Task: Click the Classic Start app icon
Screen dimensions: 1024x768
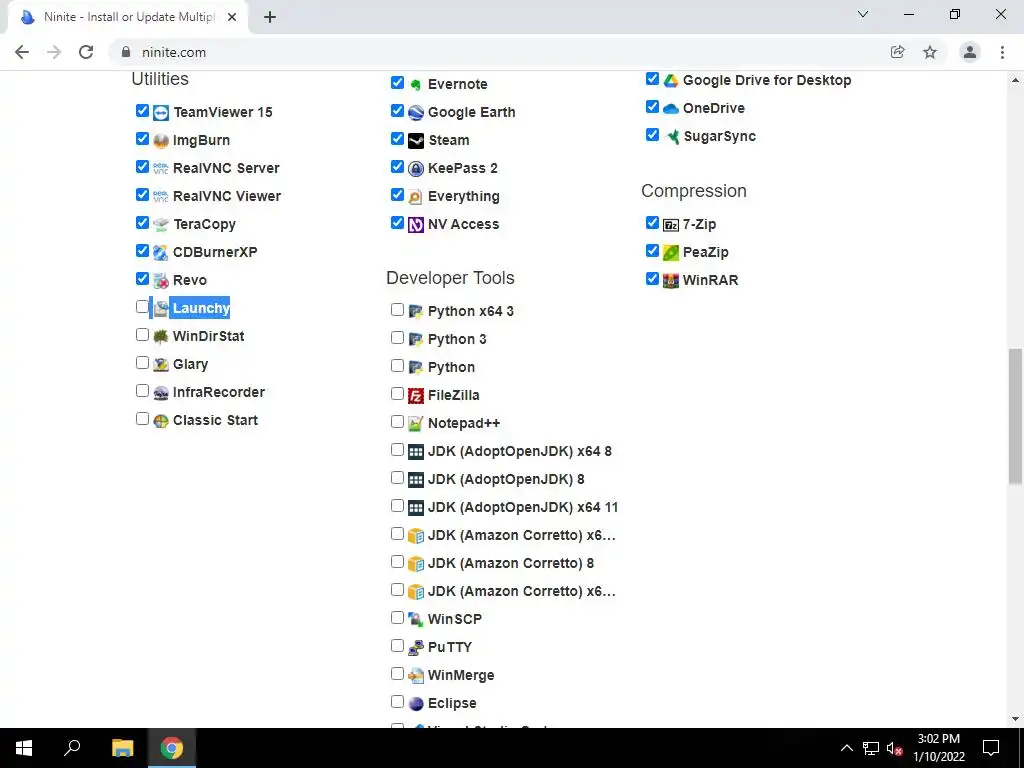Action: 161,421
